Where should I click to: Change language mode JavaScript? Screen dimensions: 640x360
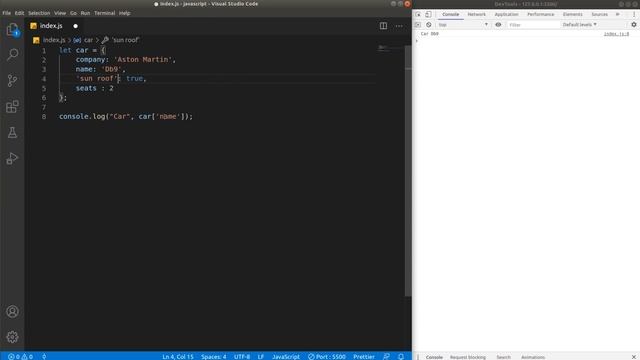click(x=286, y=356)
